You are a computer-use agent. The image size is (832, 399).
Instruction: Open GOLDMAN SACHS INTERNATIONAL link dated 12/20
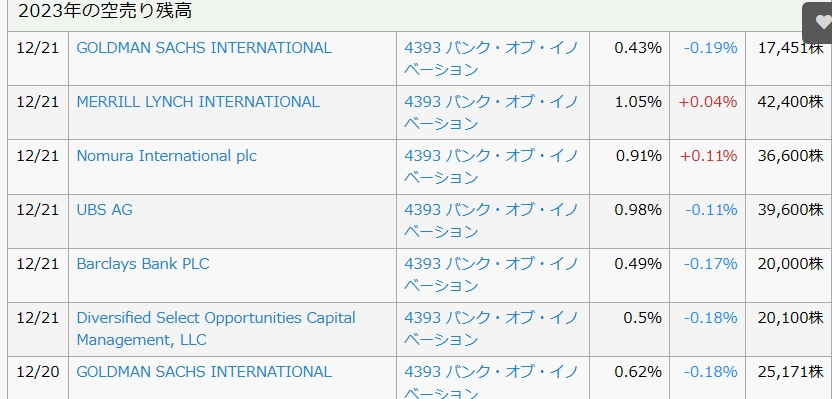tap(204, 371)
